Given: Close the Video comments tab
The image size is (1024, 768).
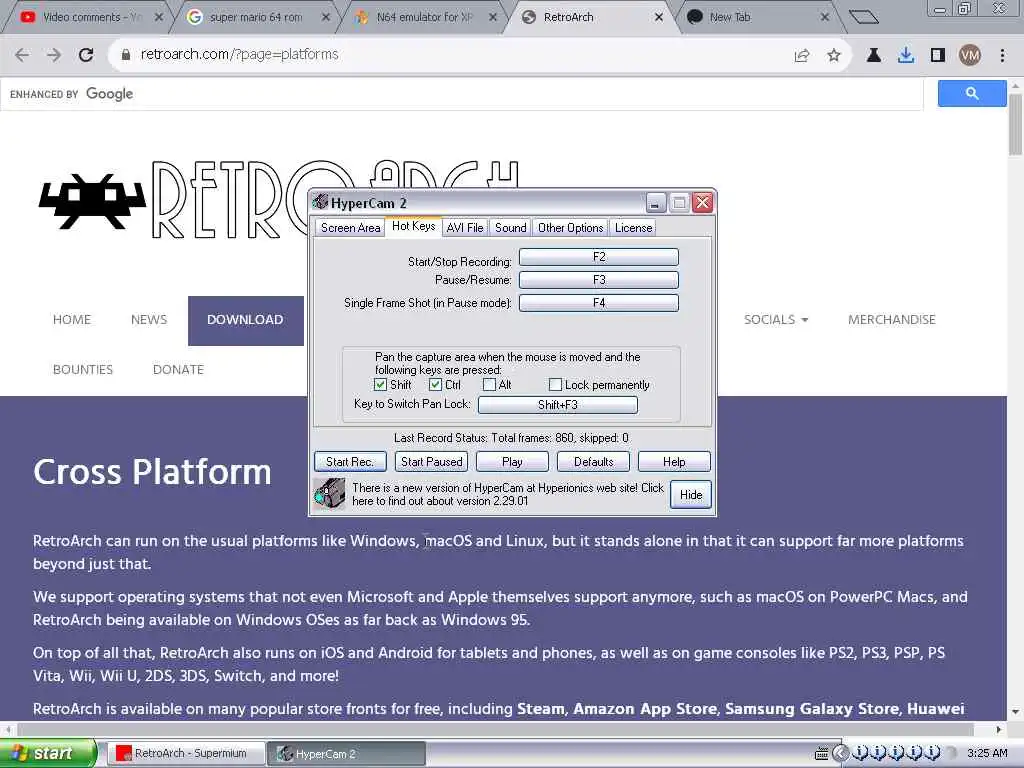Looking at the screenshot, I should pos(159,18).
